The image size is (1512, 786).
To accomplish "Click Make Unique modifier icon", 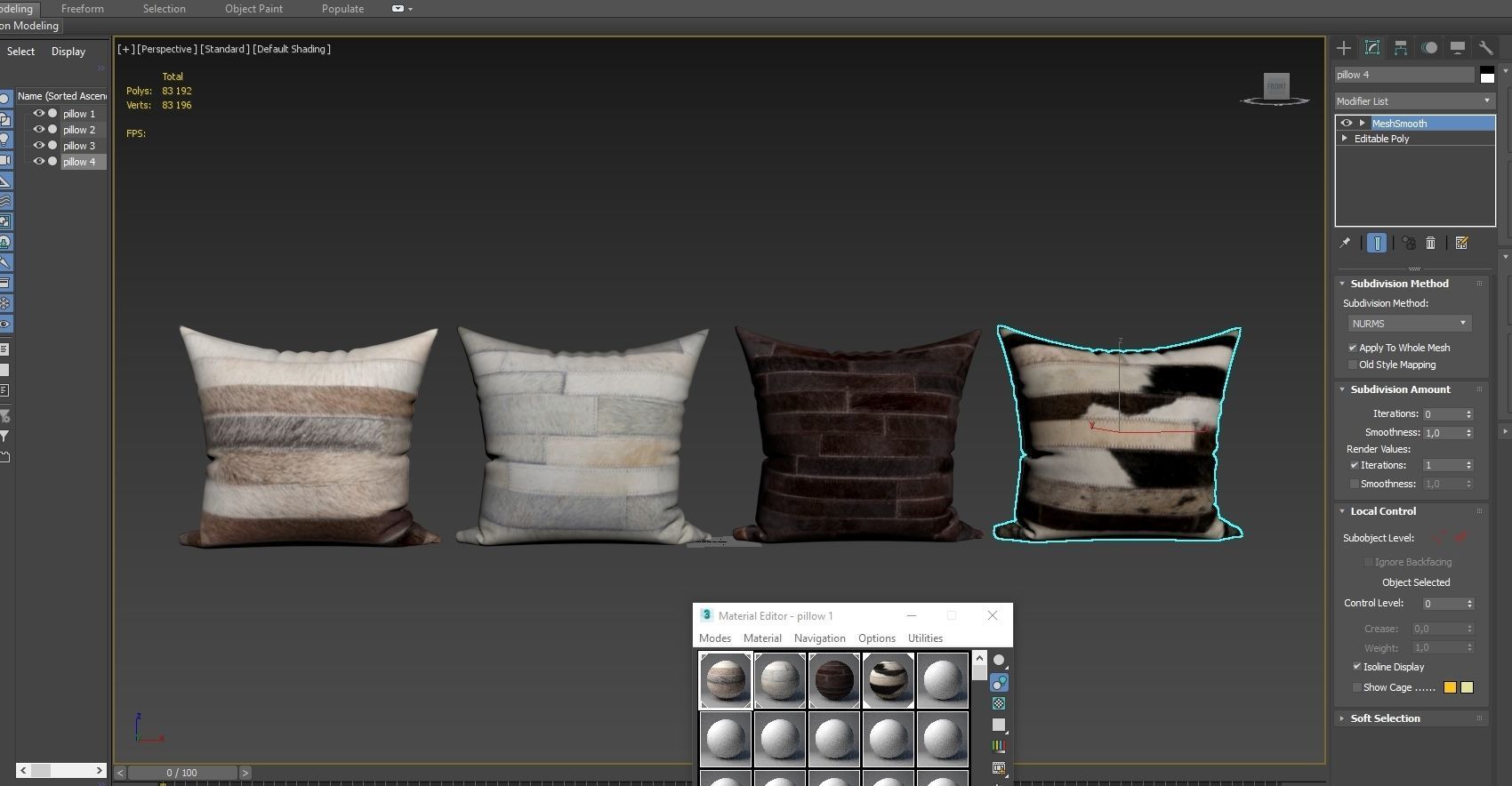I will (x=1409, y=243).
